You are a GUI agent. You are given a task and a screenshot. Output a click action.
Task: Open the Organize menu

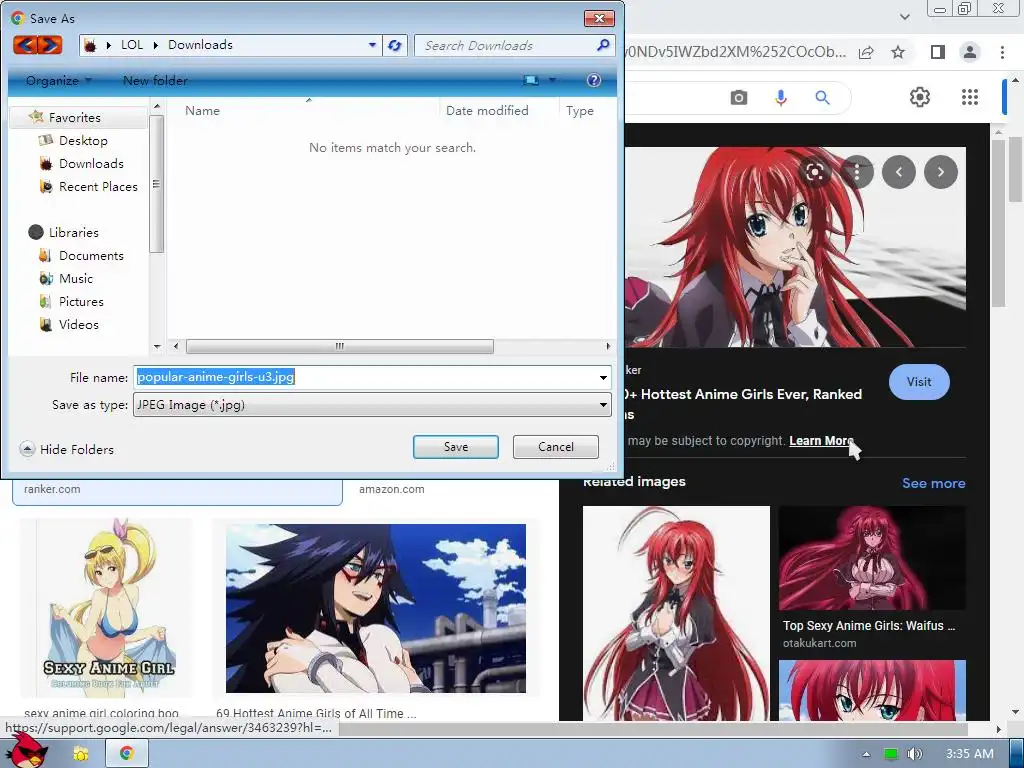pos(59,81)
